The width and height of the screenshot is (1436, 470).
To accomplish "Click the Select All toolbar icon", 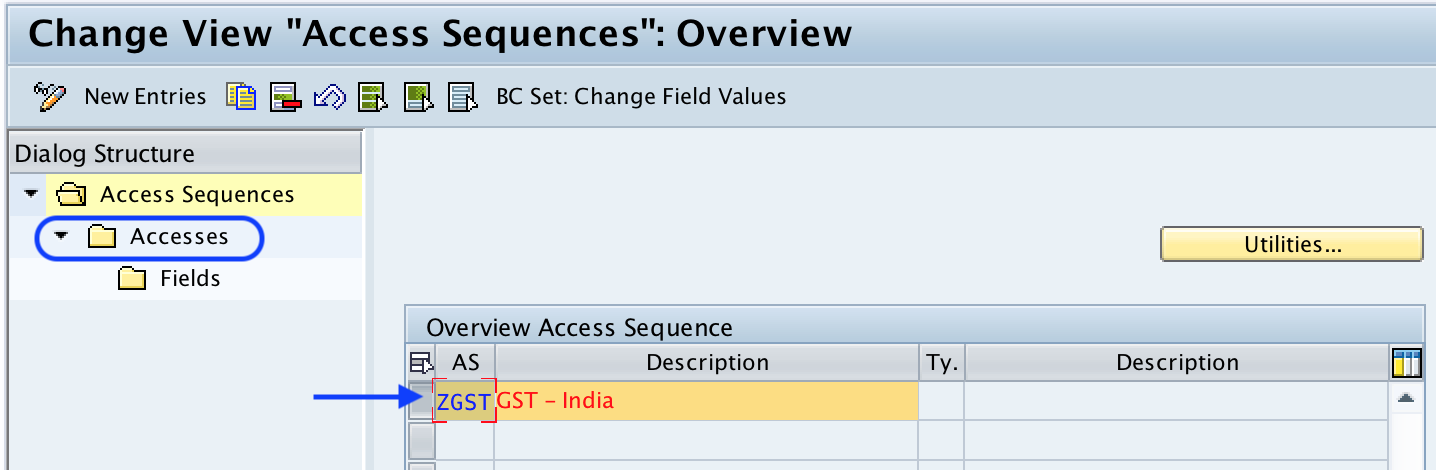I will pos(373,97).
